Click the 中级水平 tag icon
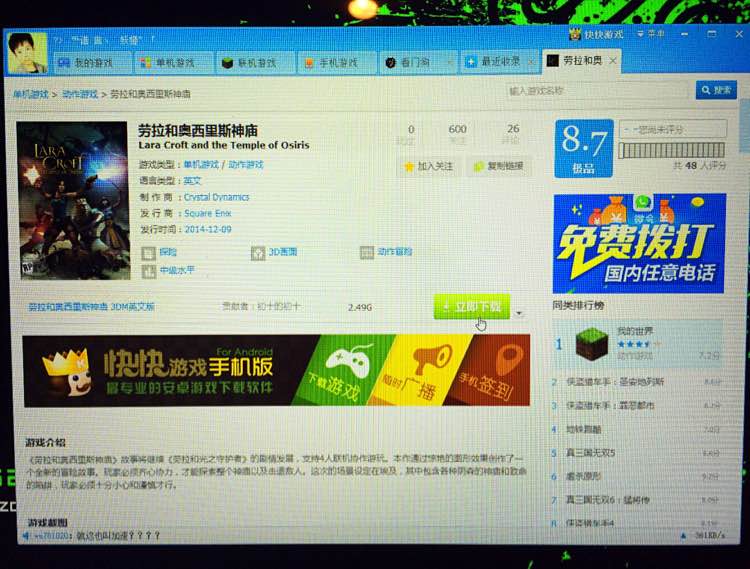This screenshot has width=750, height=569. (149, 271)
